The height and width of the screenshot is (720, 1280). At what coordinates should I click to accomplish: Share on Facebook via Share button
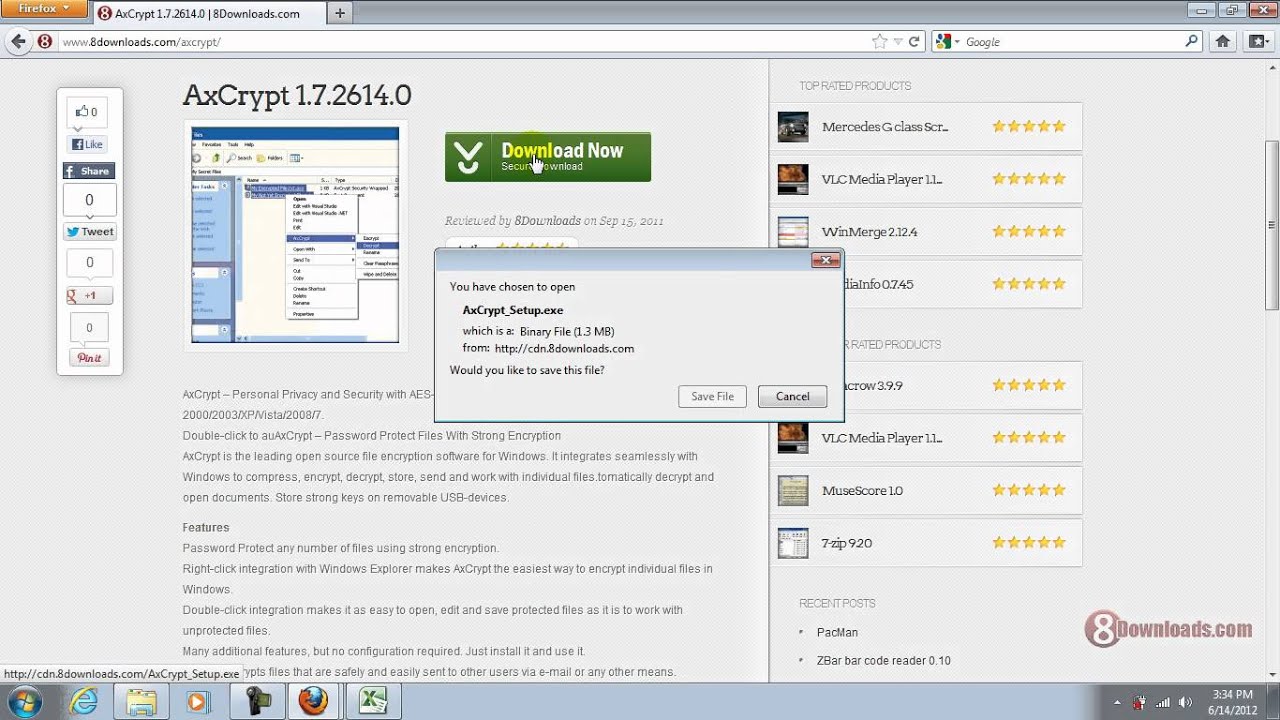[x=89, y=171]
